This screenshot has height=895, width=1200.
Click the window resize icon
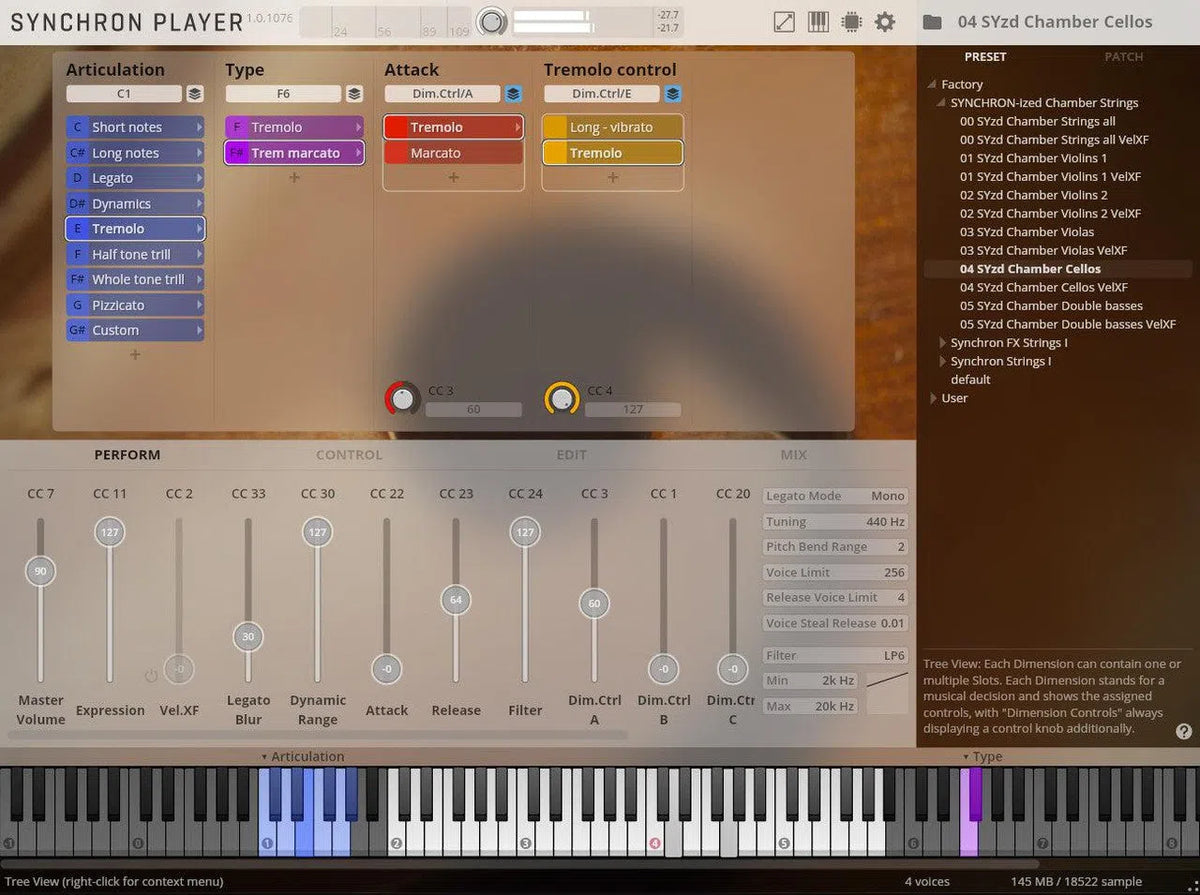pos(785,22)
